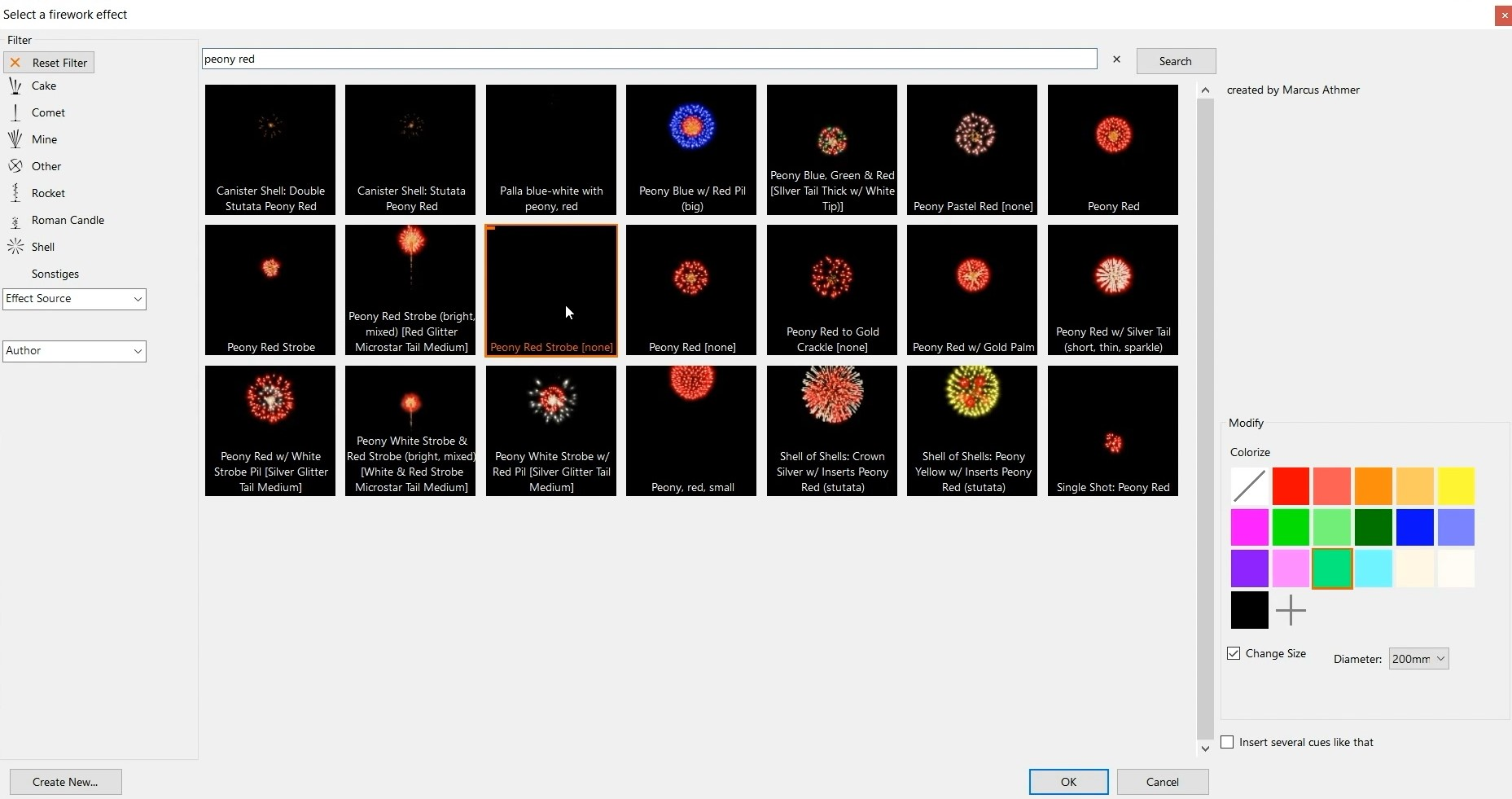Select Peony Red w/ Gold Palm
The height and width of the screenshot is (799, 1512).
point(972,290)
